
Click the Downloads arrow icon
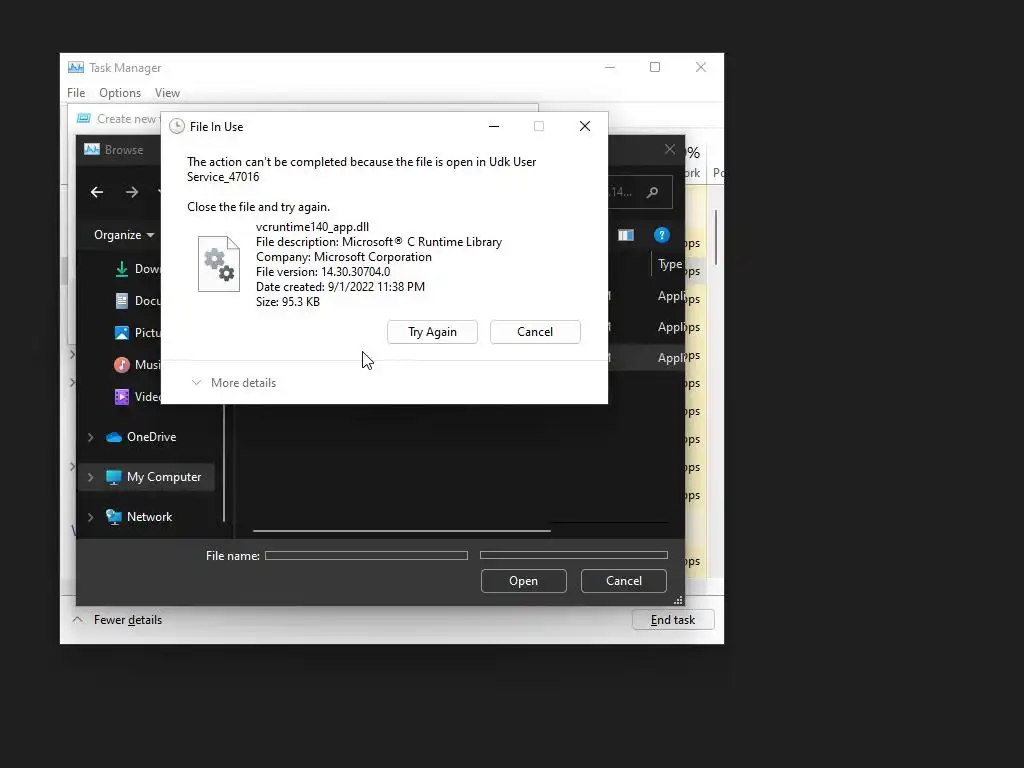[121, 268]
